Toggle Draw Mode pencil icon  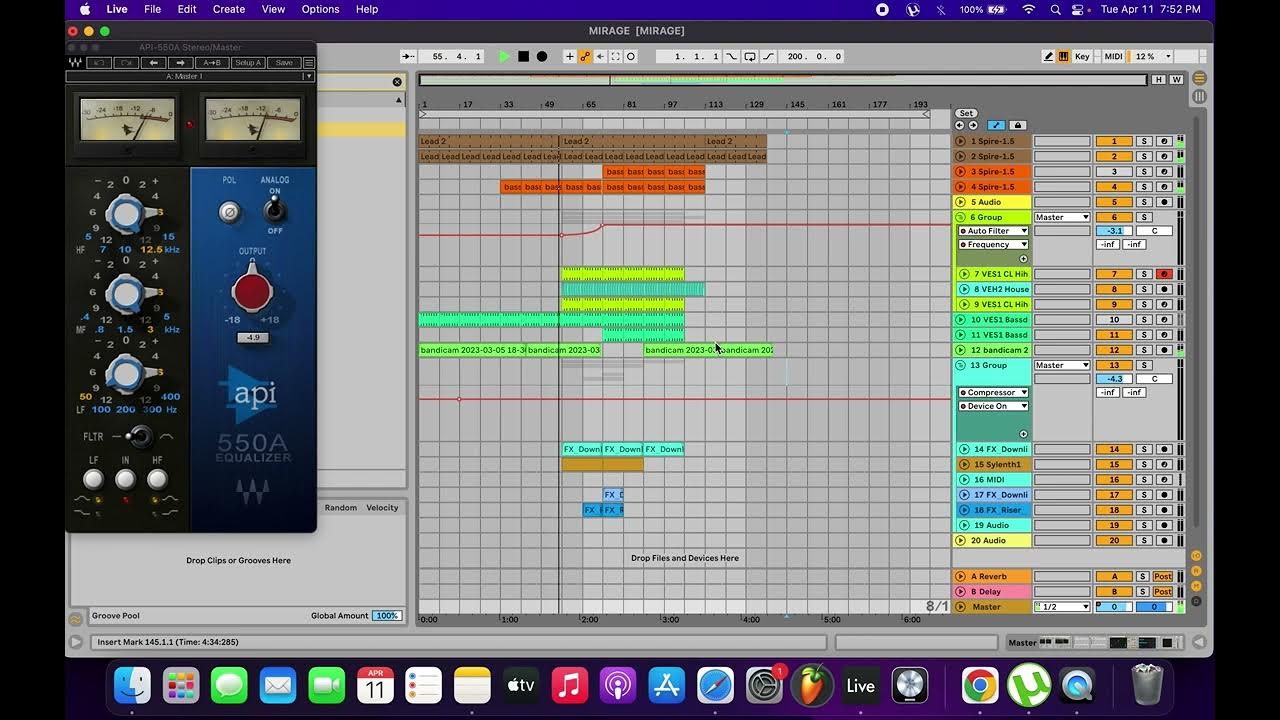(1048, 57)
